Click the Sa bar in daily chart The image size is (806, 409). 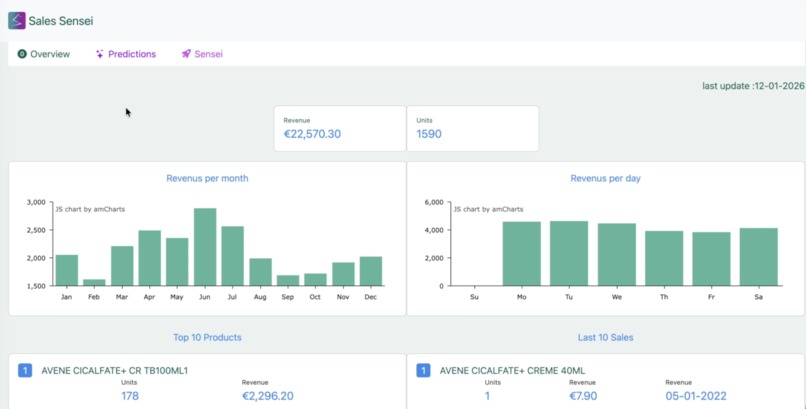click(x=759, y=257)
